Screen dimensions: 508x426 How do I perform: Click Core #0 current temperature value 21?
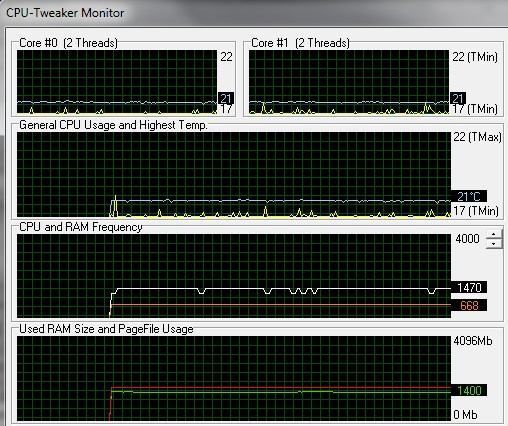226,98
